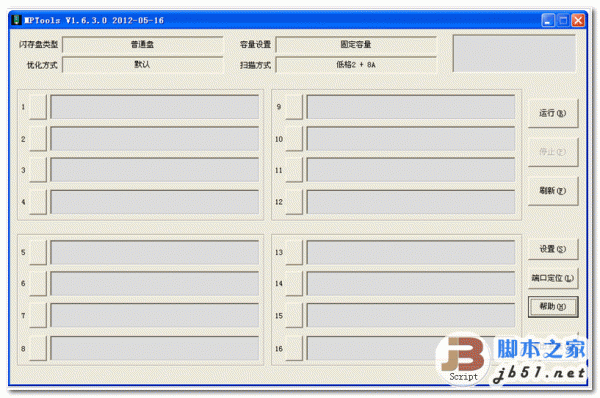The image size is (600, 398).
Task: Click the small status button for port 3
Action: click(x=38, y=170)
